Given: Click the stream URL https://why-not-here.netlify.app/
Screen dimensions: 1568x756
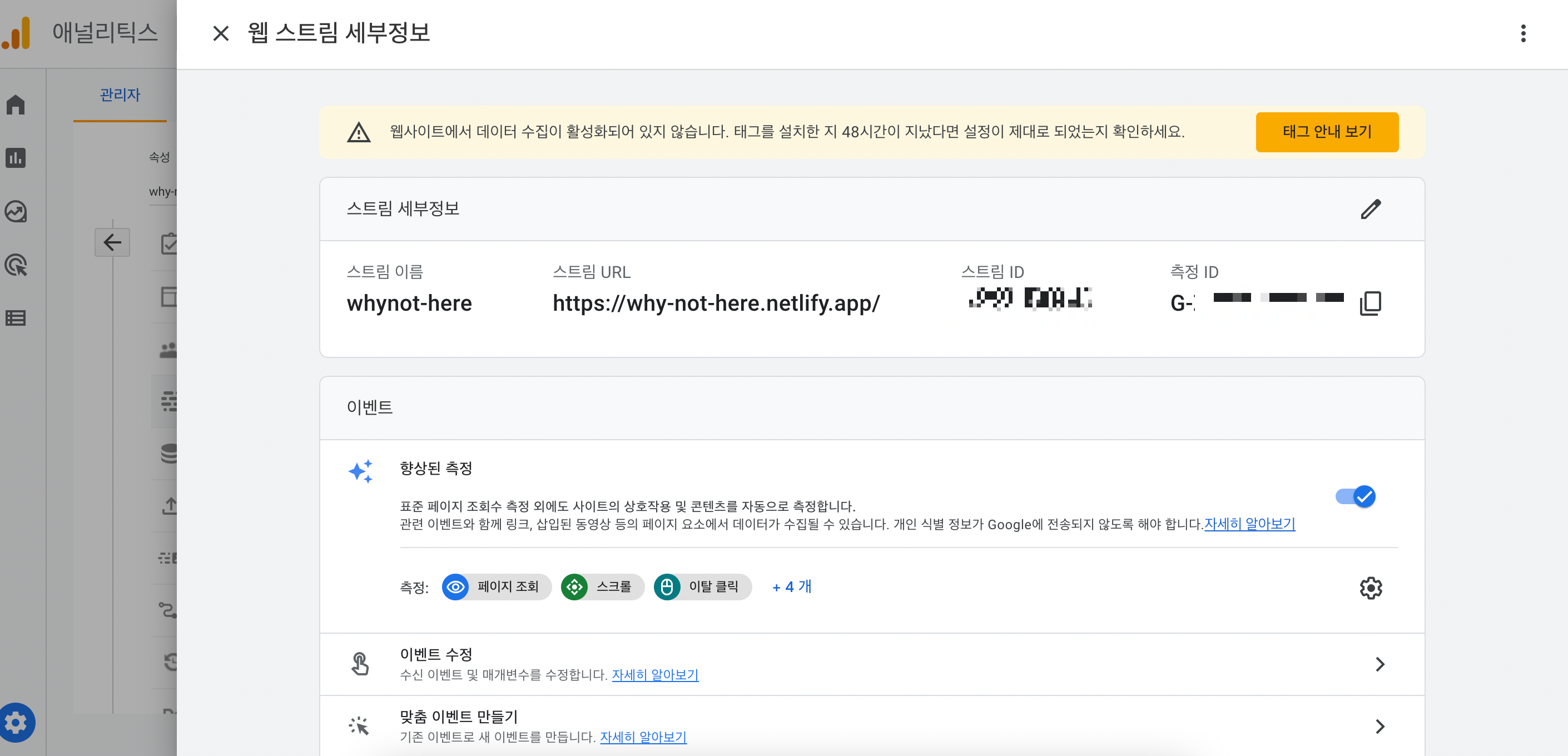Looking at the screenshot, I should tap(716, 303).
